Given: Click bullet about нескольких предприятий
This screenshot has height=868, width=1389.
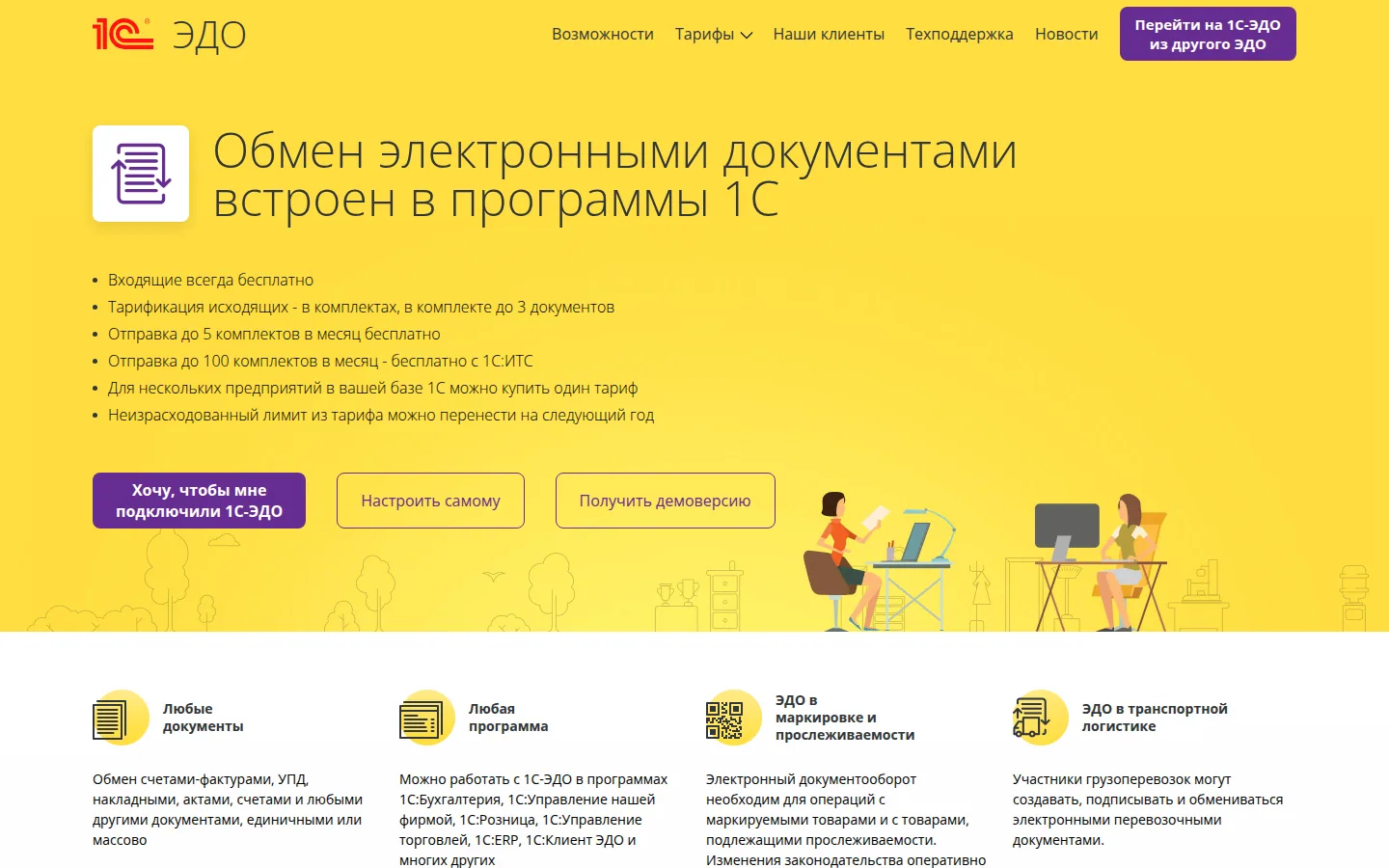Looking at the screenshot, I should (372, 388).
